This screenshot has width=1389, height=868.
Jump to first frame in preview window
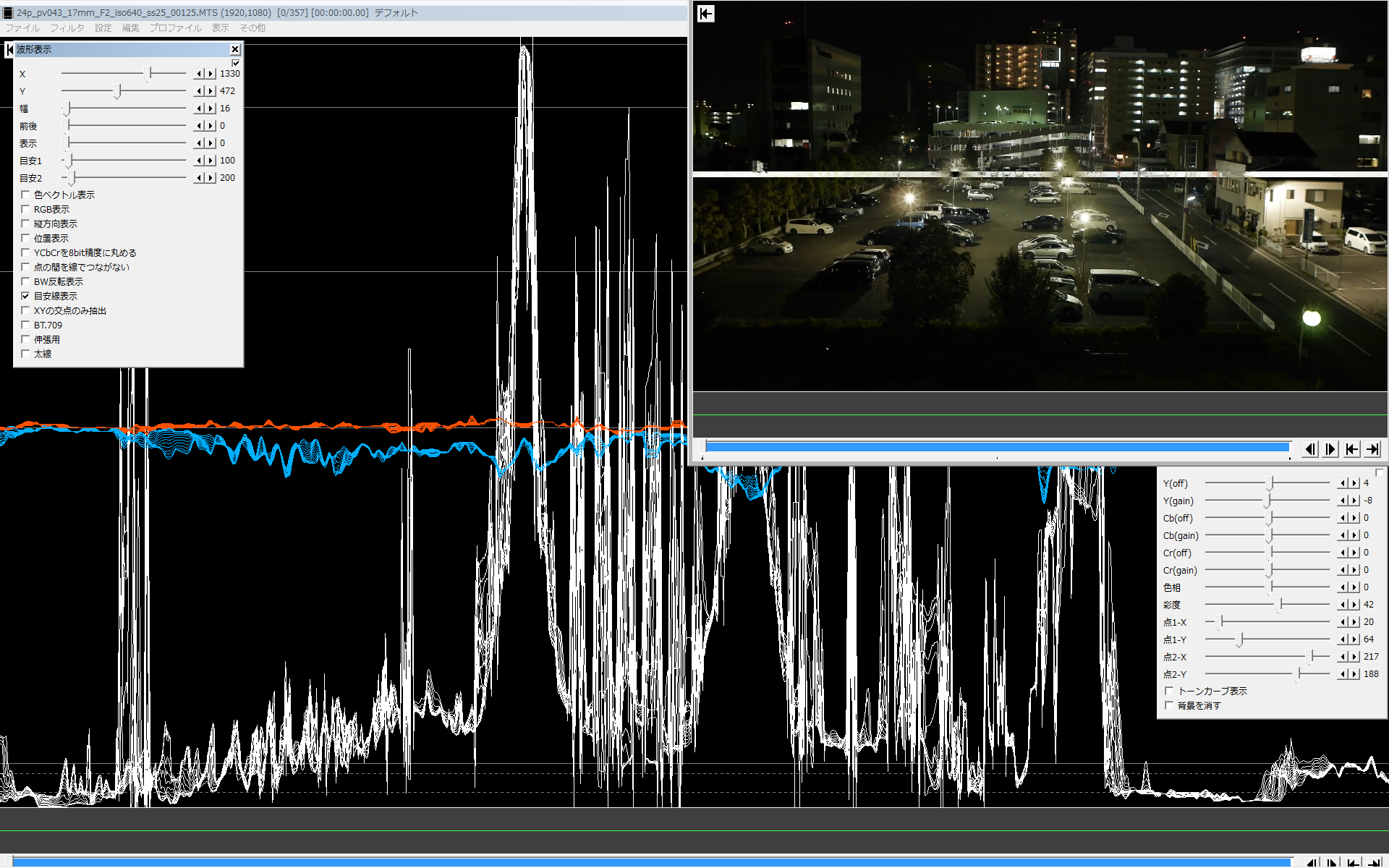pos(1351,449)
